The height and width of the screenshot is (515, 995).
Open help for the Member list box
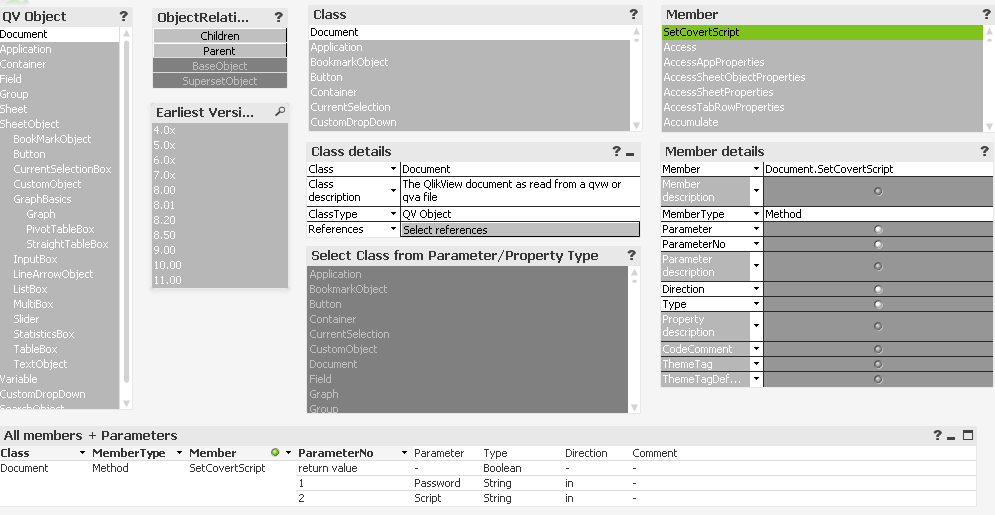click(986, 15)
